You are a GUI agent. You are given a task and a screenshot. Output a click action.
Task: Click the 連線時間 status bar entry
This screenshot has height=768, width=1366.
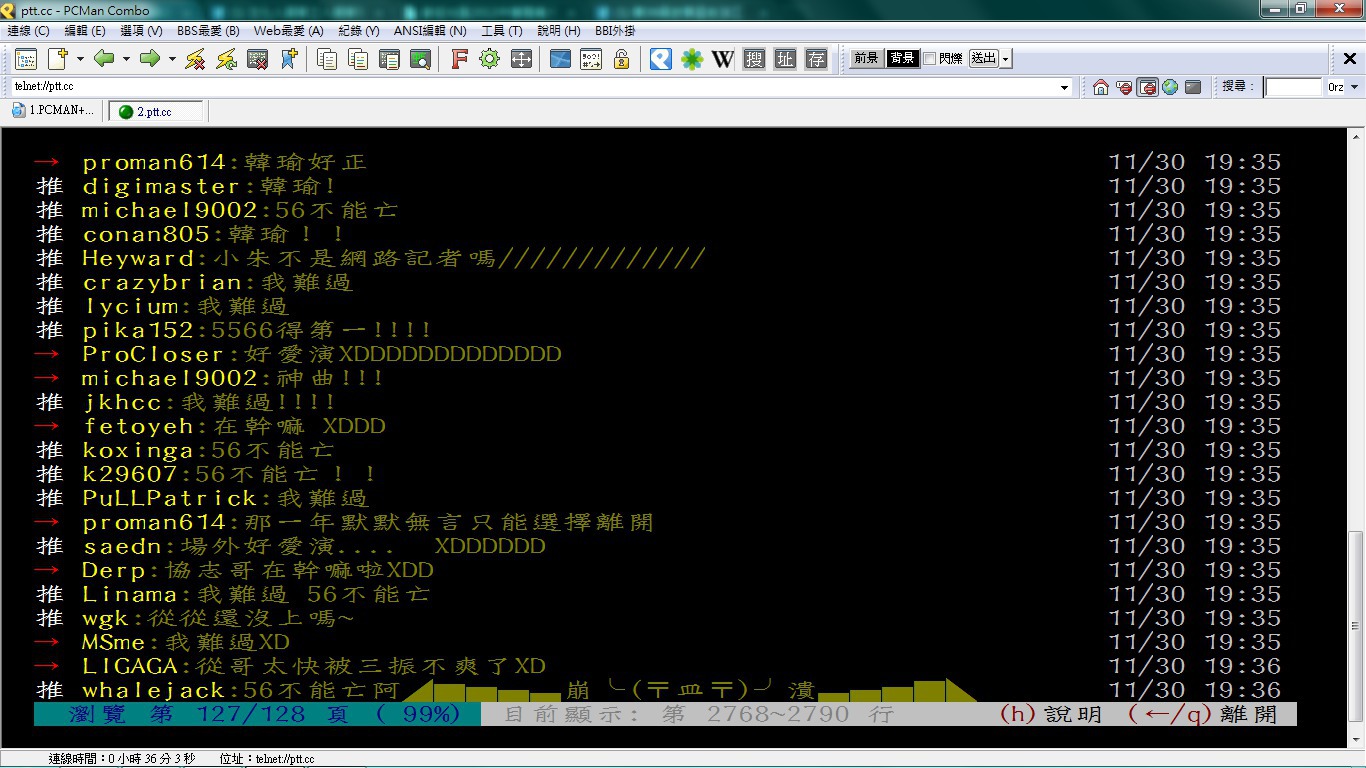(x=122, y=759)
